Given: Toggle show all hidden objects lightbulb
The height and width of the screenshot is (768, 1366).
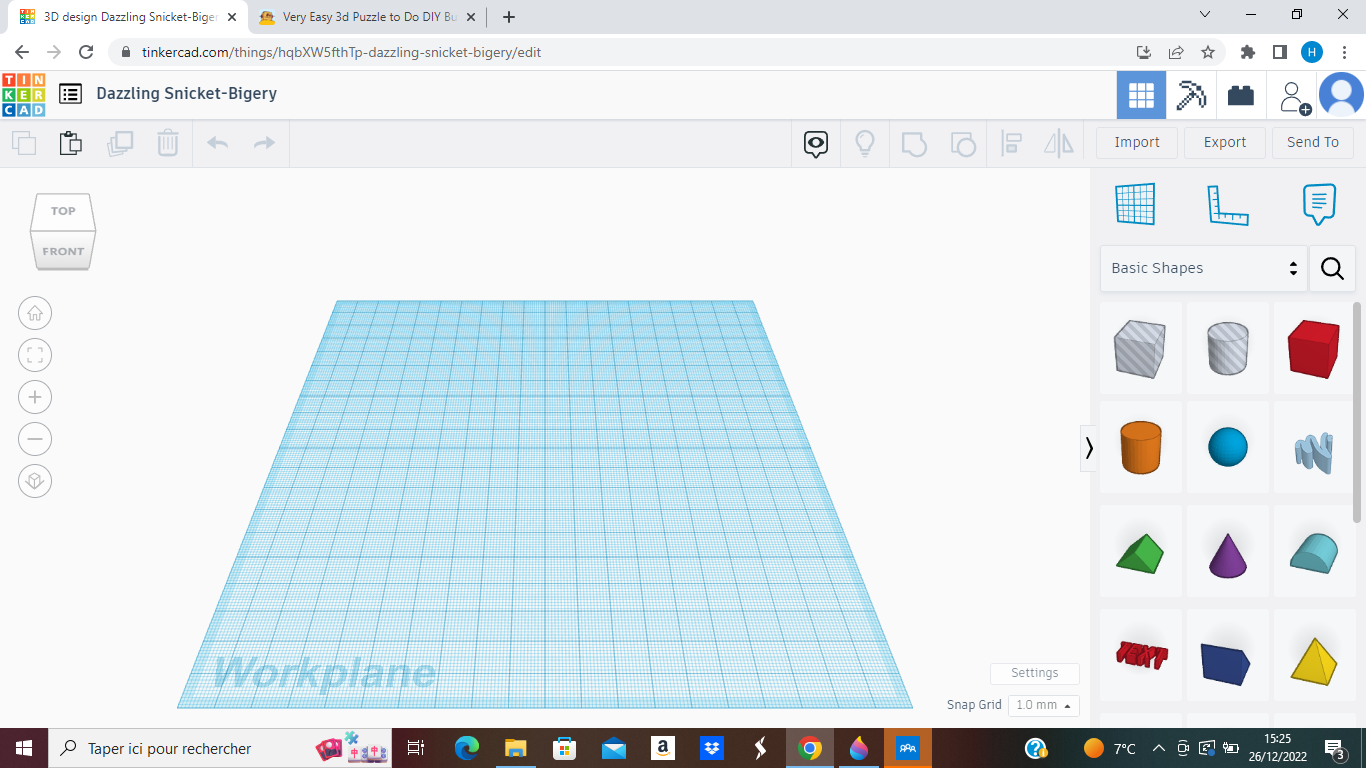Looking at the screenshot, I should pyautogui.click(x=865, y=143).
